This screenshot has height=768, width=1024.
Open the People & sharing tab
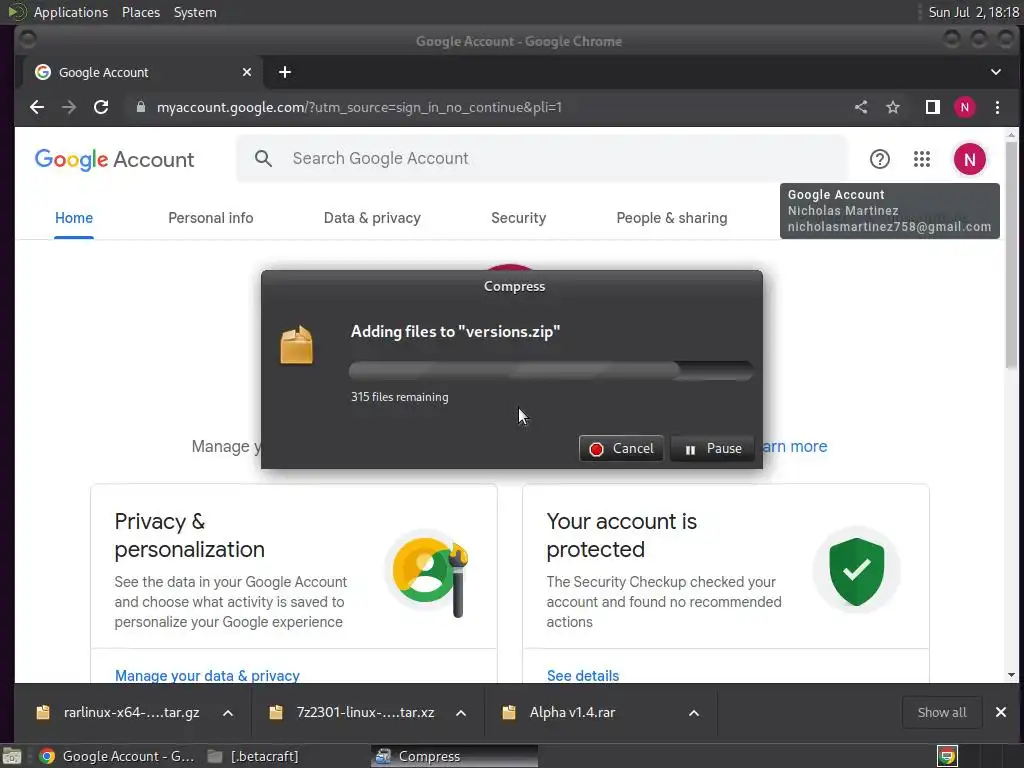(x=671, y=218)
